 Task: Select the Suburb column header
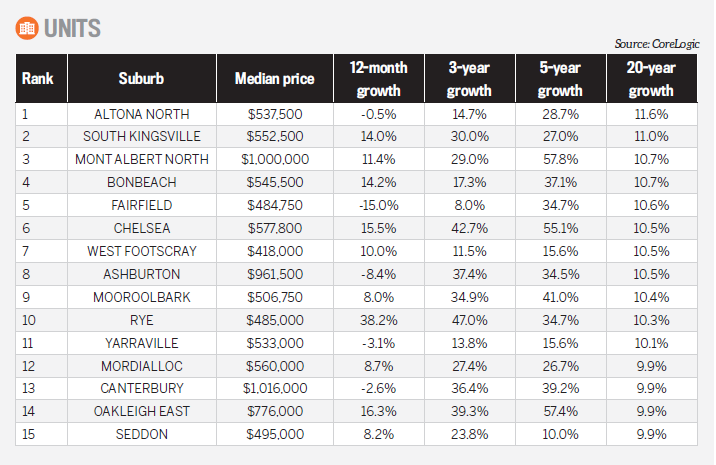[141, 78]
